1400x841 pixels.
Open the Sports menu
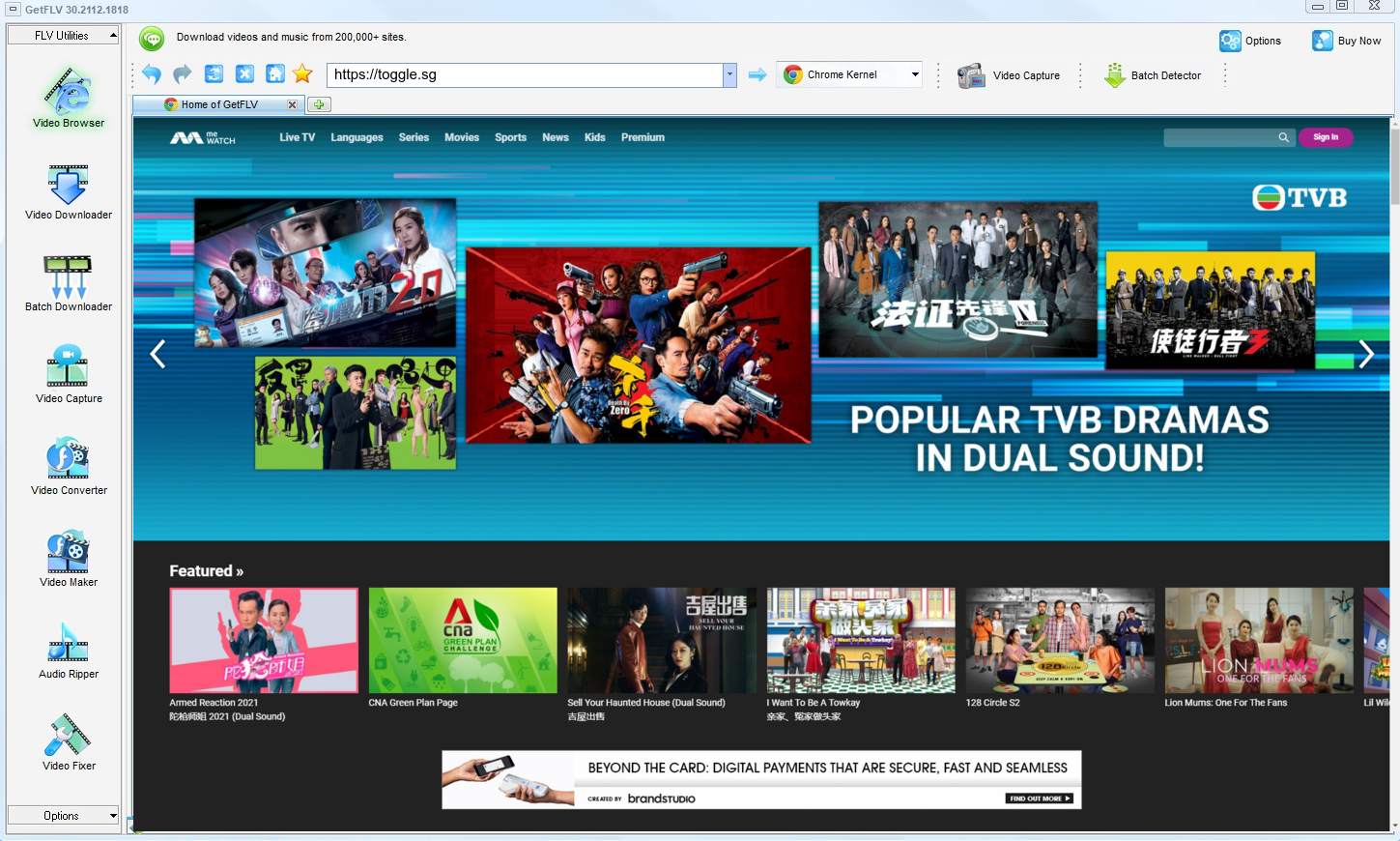[x=510, y=137]
